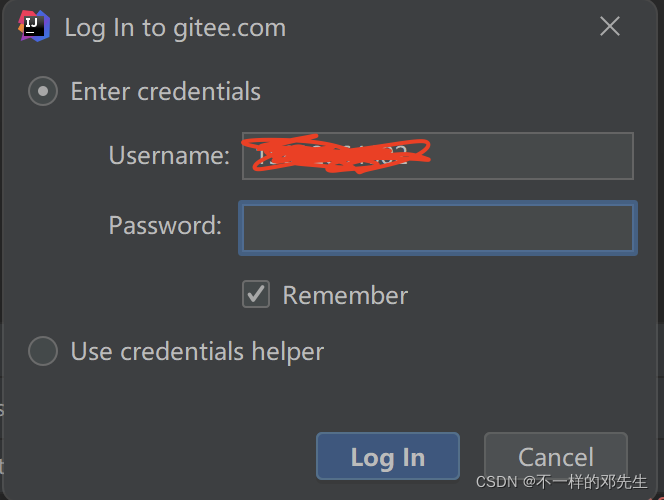Click the Remember label text
The image size is (664, 500).
pyautogui.click(x=345, y=295)
